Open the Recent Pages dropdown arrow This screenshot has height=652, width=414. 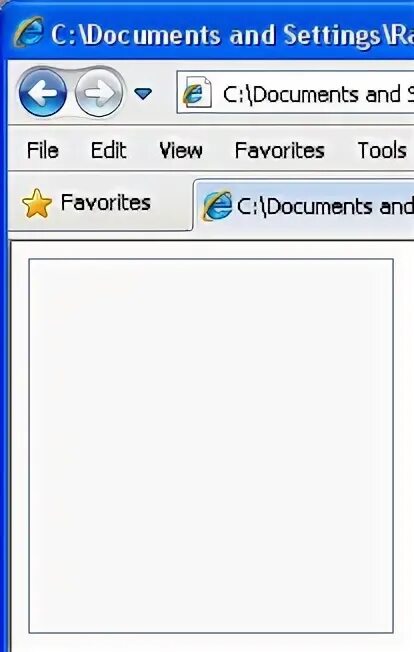(x=143, y=94)
